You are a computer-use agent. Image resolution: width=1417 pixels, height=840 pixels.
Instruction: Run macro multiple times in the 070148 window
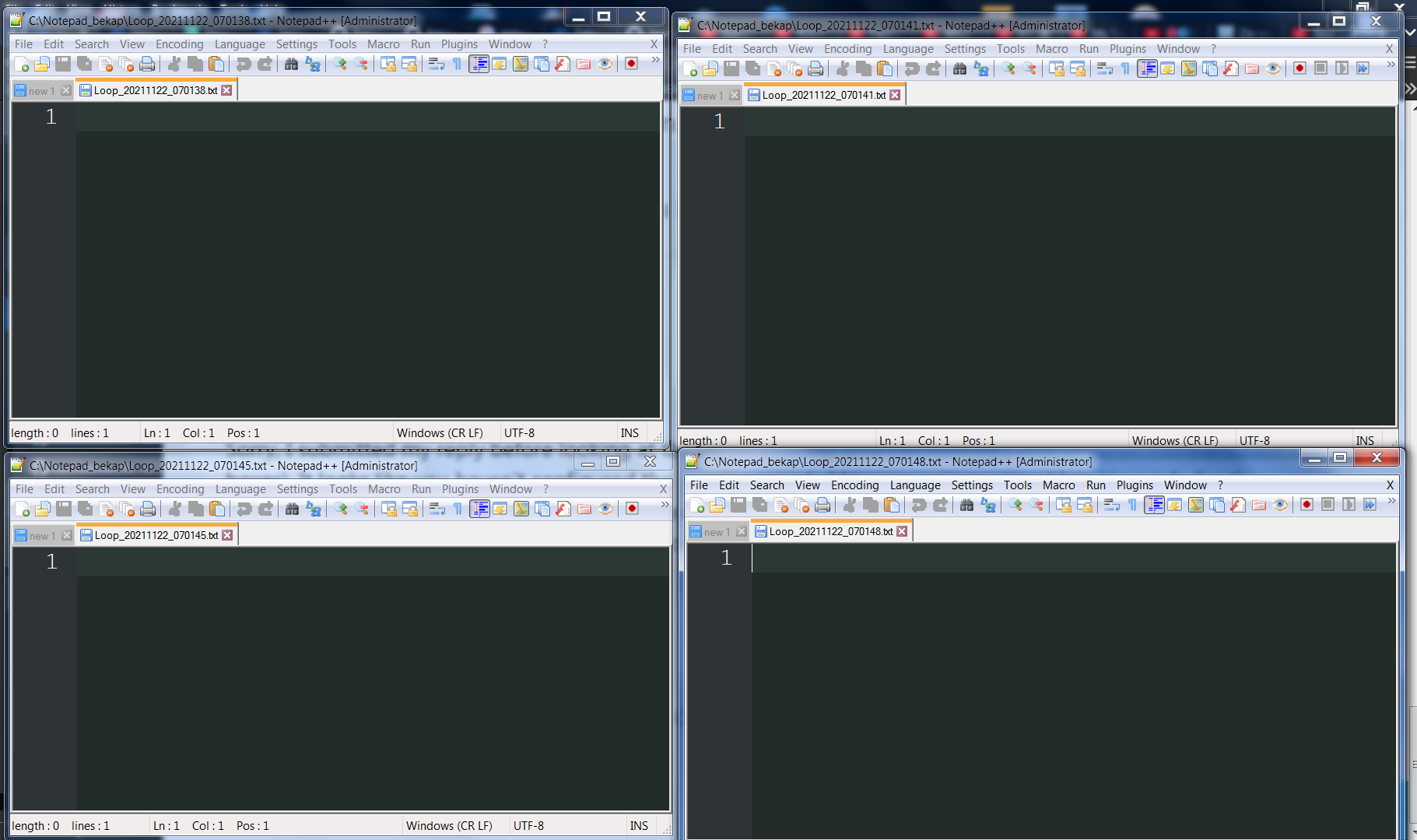click(1370, 505)
